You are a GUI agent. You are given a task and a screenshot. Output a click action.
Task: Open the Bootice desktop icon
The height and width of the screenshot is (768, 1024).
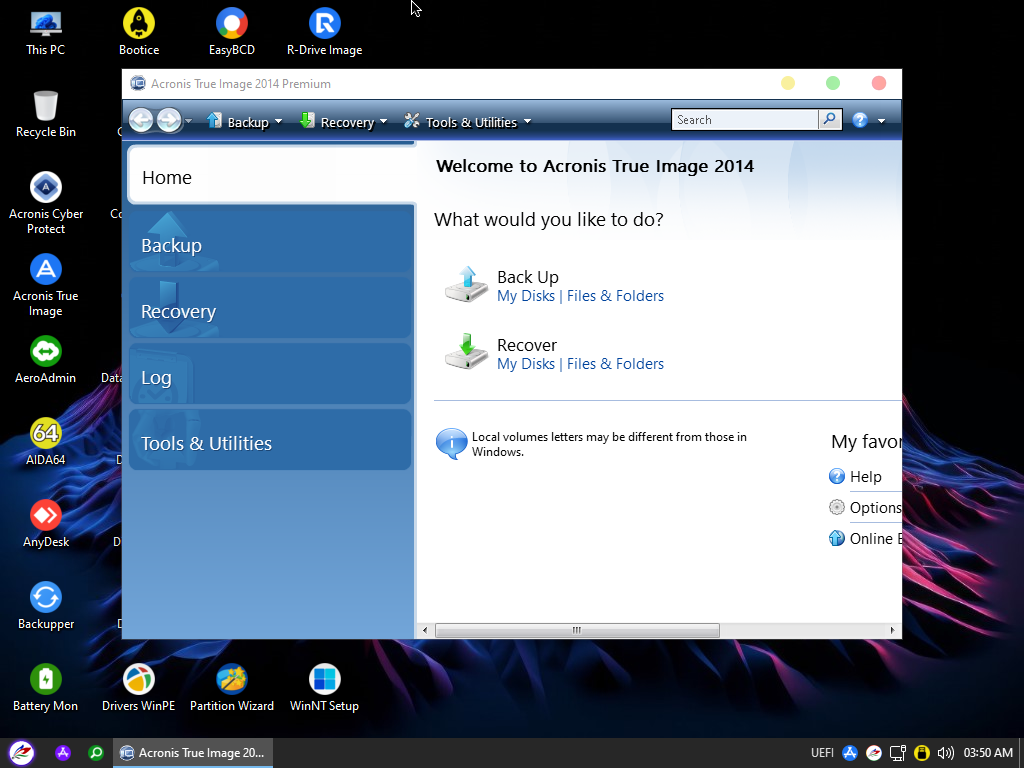point(138,31)
